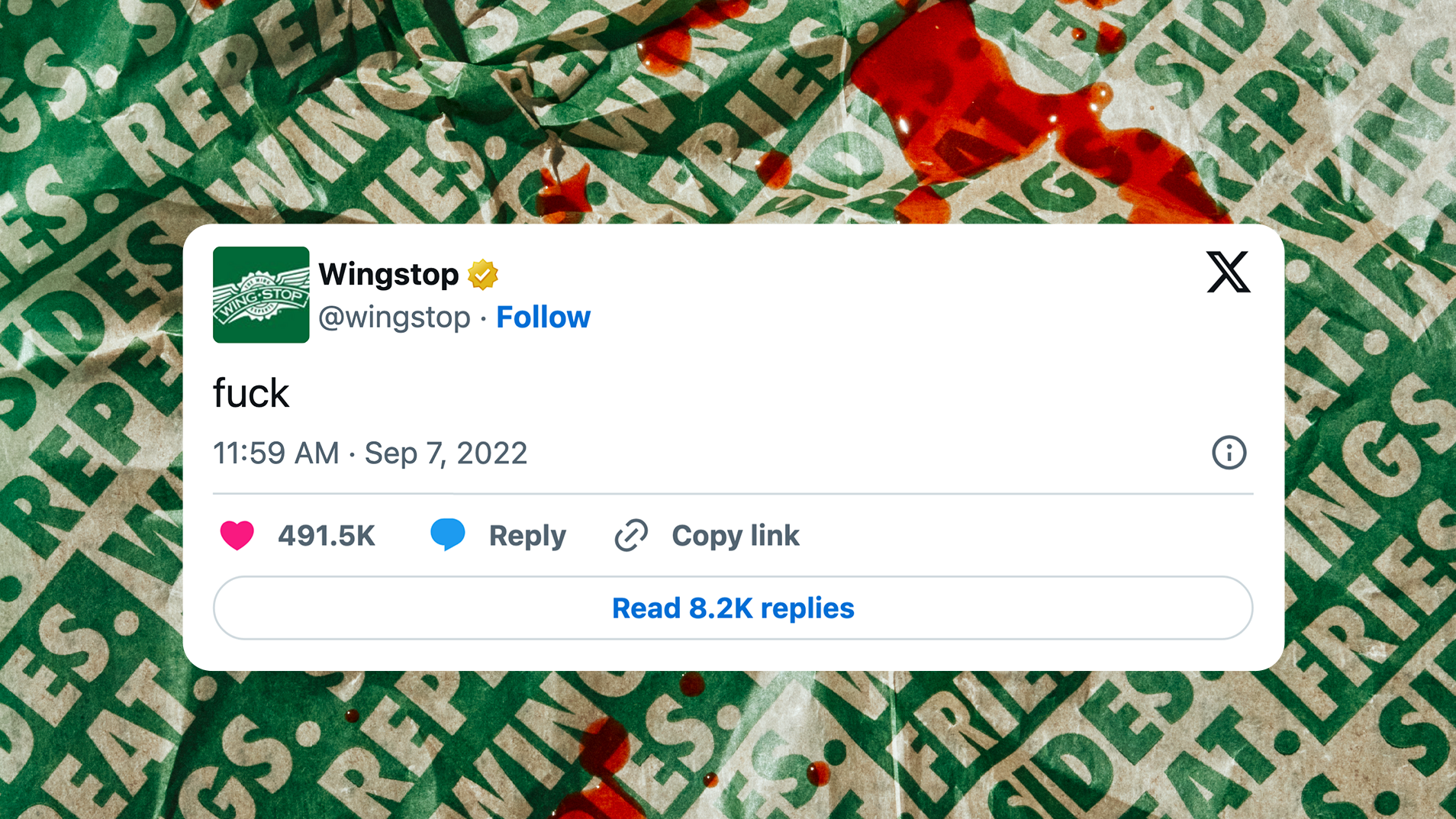Click the divider line below the timestamp
The height and width of the screenshot is (819, 1456).
[733, 494]
